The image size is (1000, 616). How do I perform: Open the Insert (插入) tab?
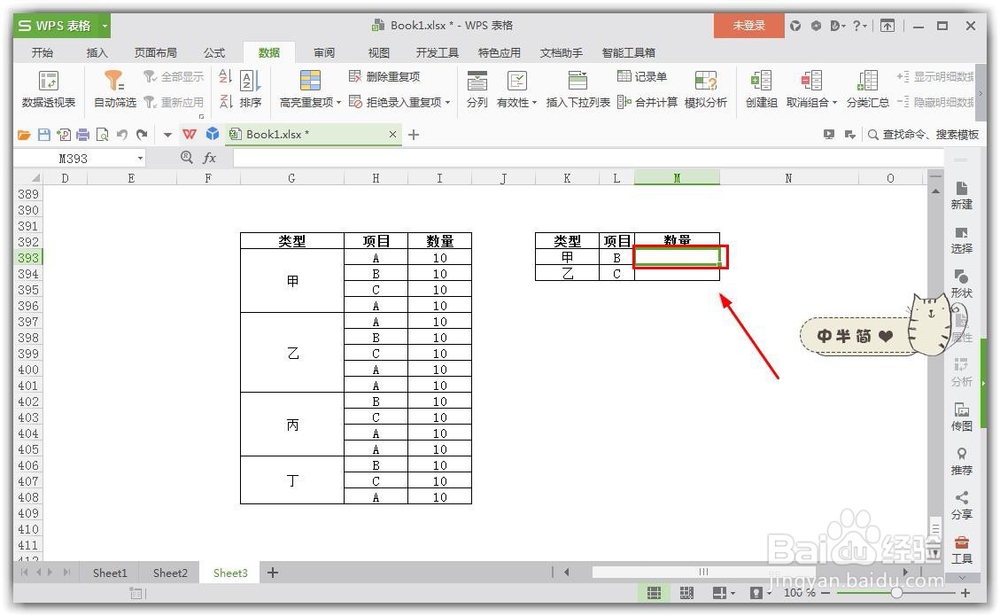(97, 53)
